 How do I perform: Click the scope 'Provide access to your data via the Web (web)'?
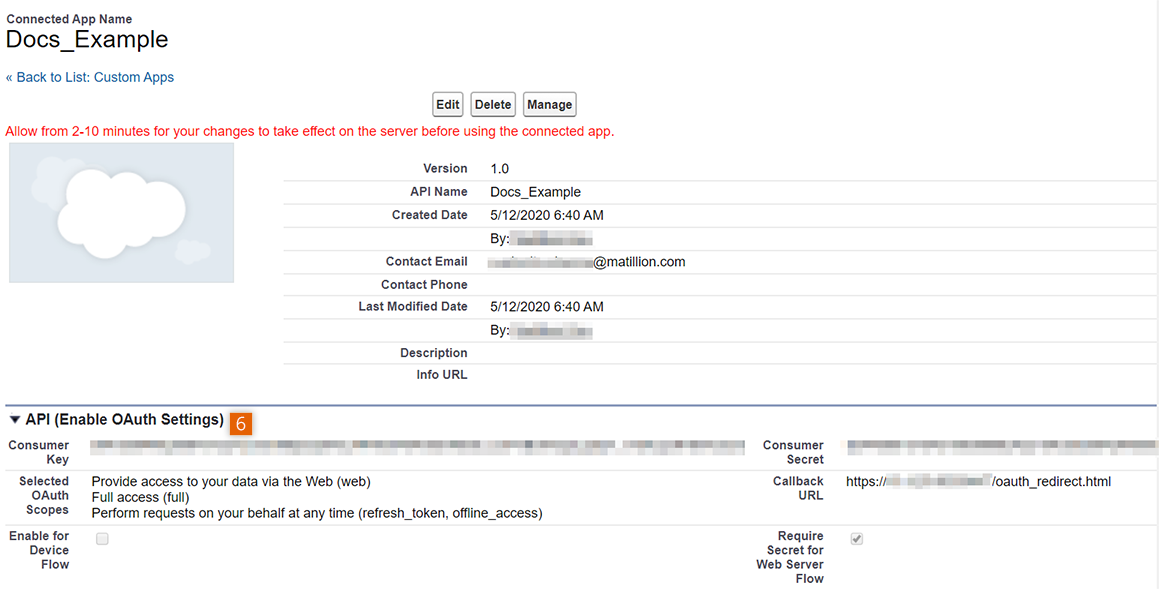(x=231, y=482)
